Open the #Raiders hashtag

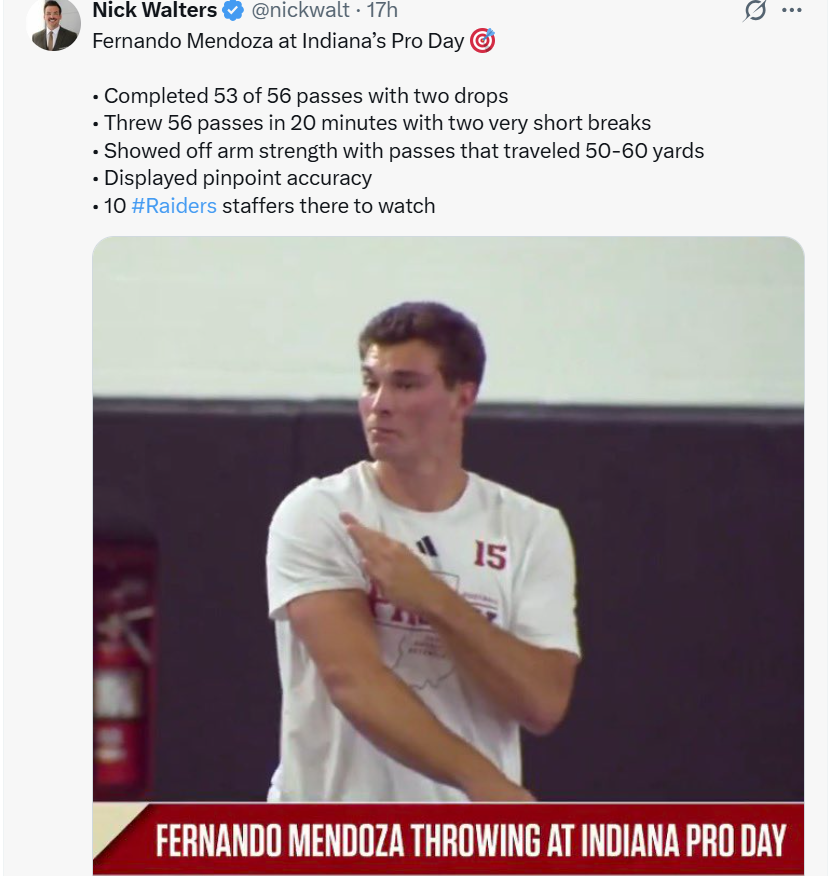click(173, 206)
